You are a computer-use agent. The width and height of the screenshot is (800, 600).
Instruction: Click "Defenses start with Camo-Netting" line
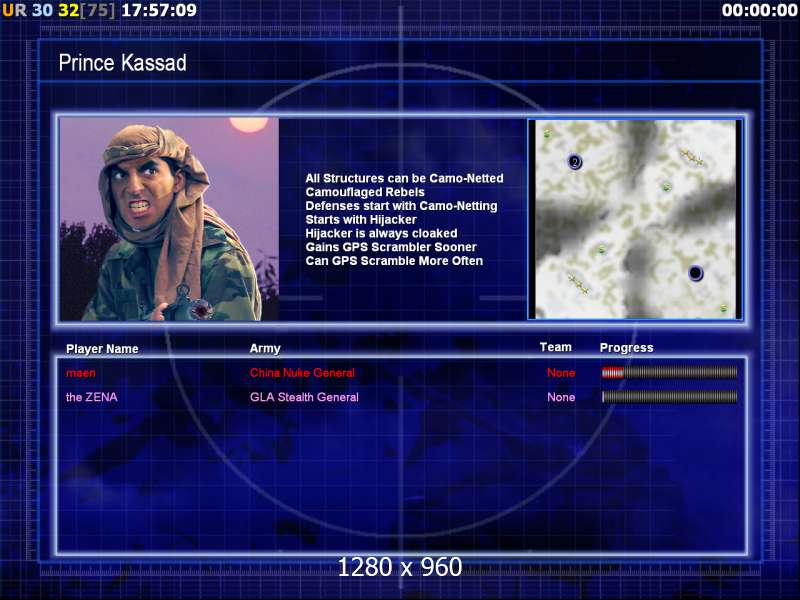[401, 206]
